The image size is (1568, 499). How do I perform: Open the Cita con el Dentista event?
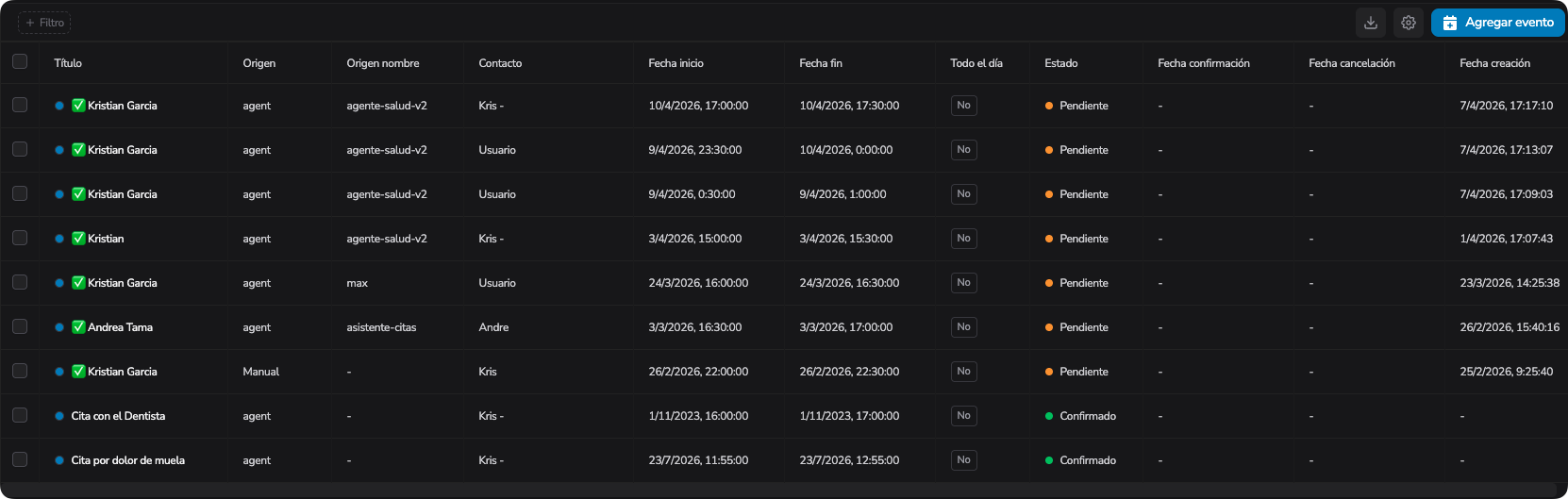coord(118,416)
